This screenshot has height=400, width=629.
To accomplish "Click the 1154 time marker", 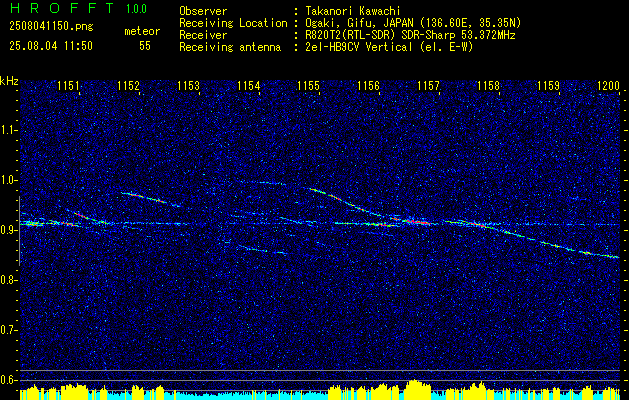I will click(x=248, y=85).
